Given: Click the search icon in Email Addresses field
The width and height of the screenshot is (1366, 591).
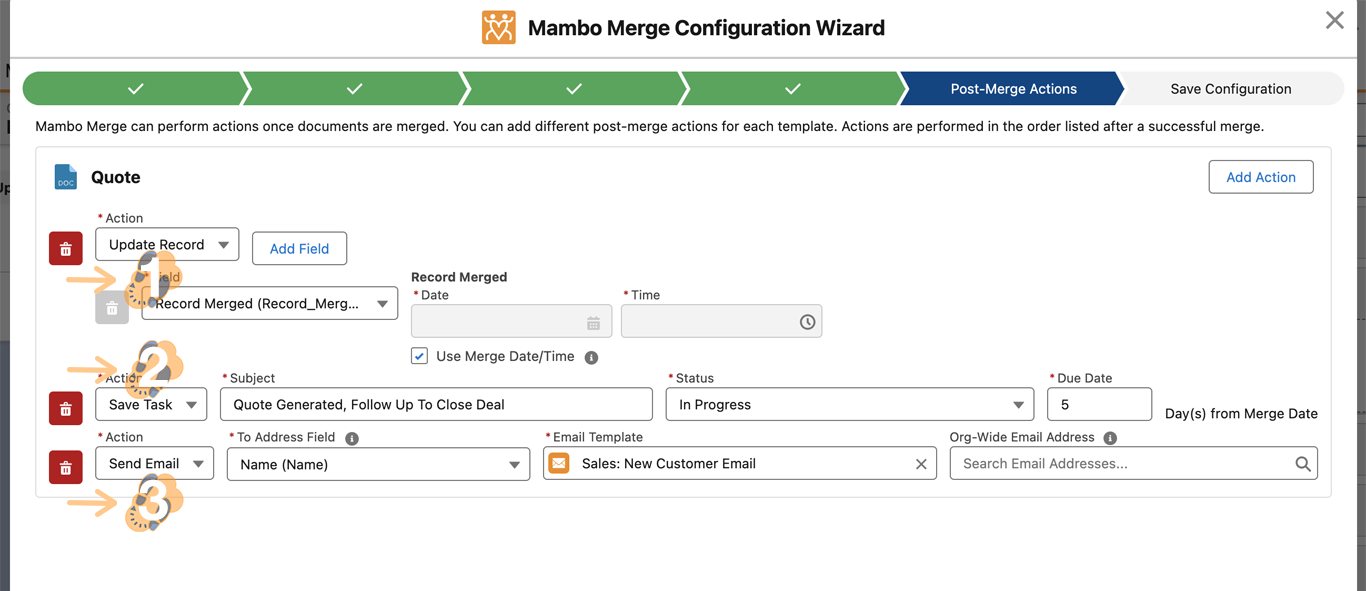Looking at the screenshot, I should pyautogui.click(x=1302, y=464).
